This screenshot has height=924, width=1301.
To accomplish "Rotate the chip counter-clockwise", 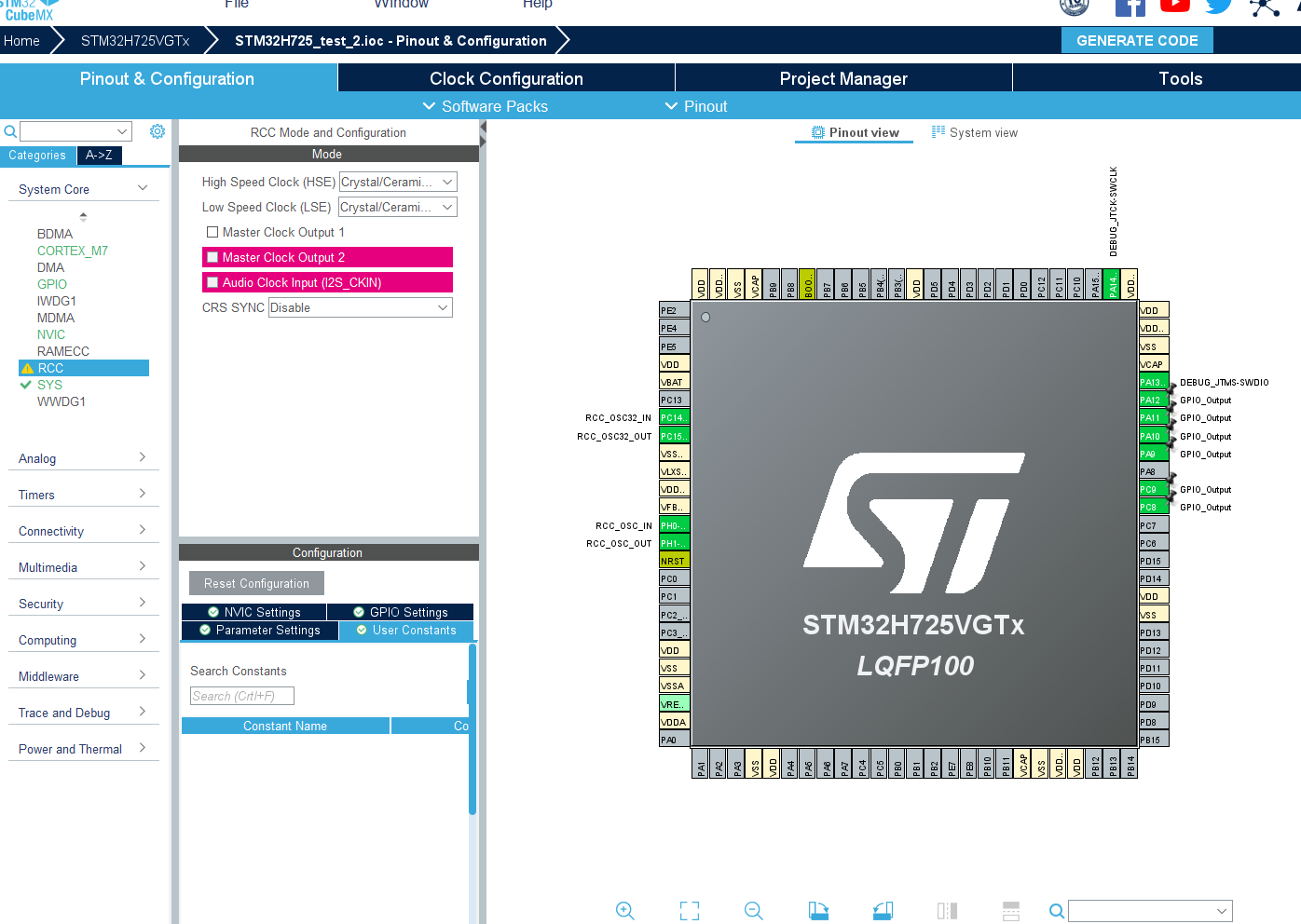I will [x=883, y=910].
